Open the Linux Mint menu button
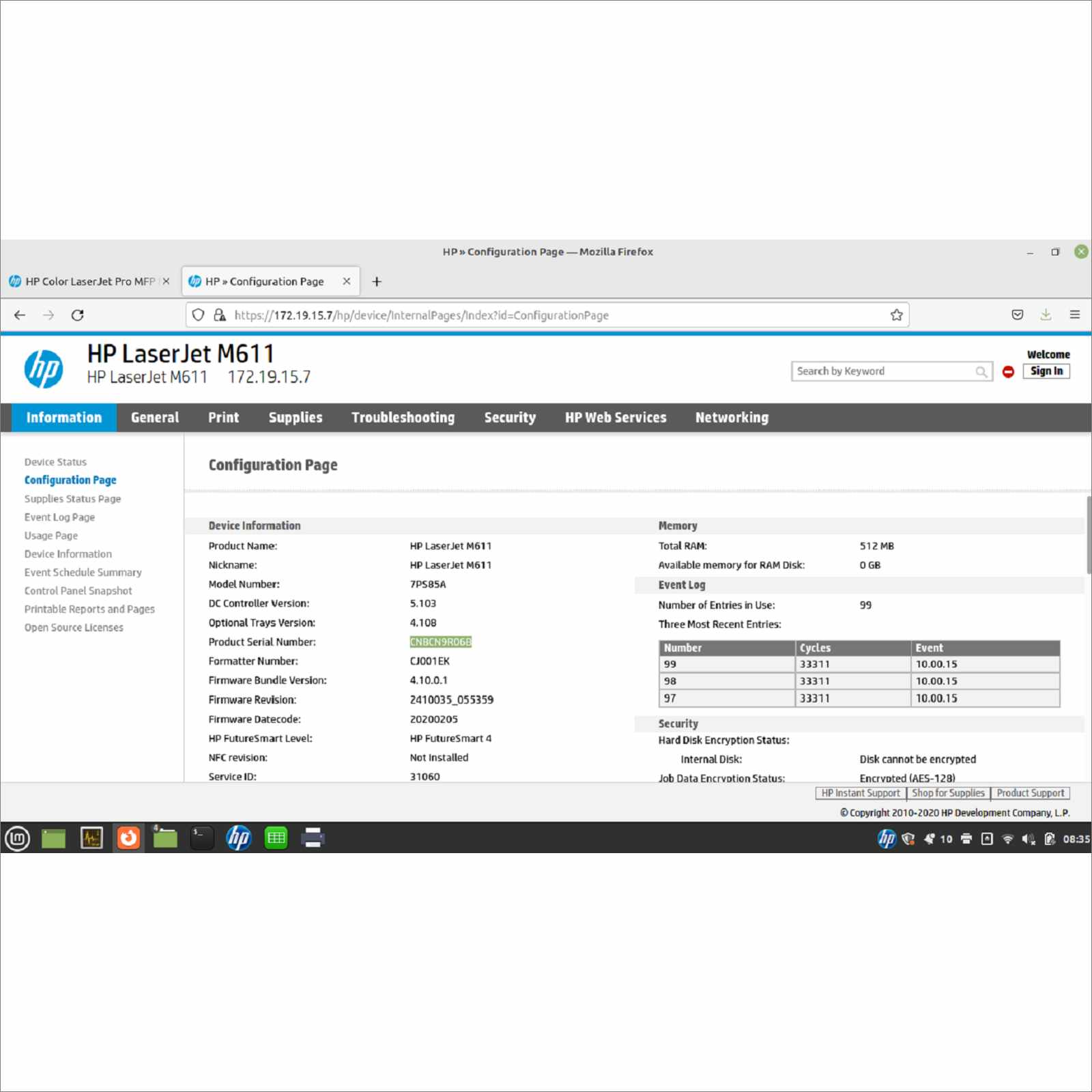The height and width of the screenshot is (1092, 1092). tap(17, 838)
